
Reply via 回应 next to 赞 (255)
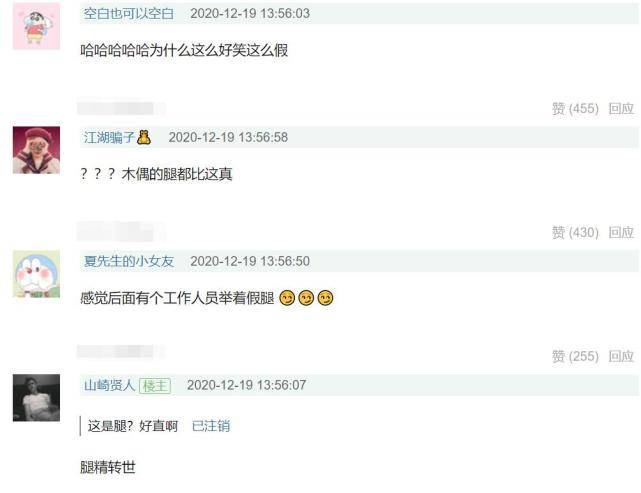click(621, 356)
